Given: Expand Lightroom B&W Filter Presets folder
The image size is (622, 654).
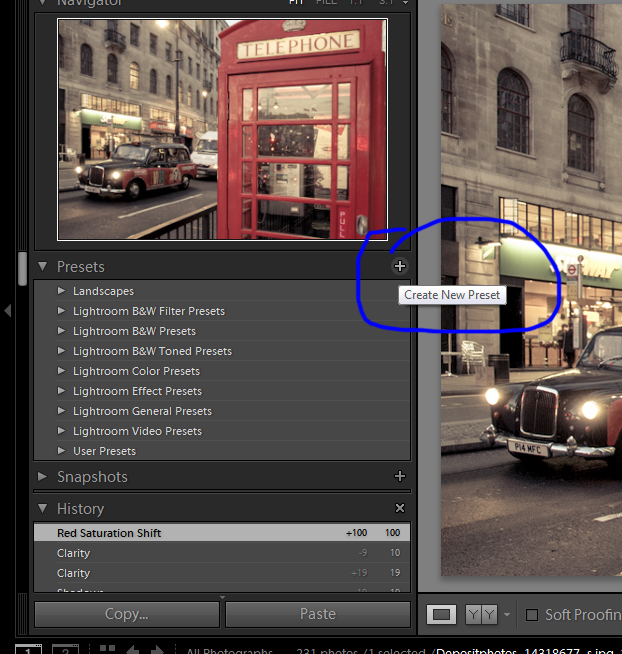Looking at the screenshot, I should tap(62, 311).
